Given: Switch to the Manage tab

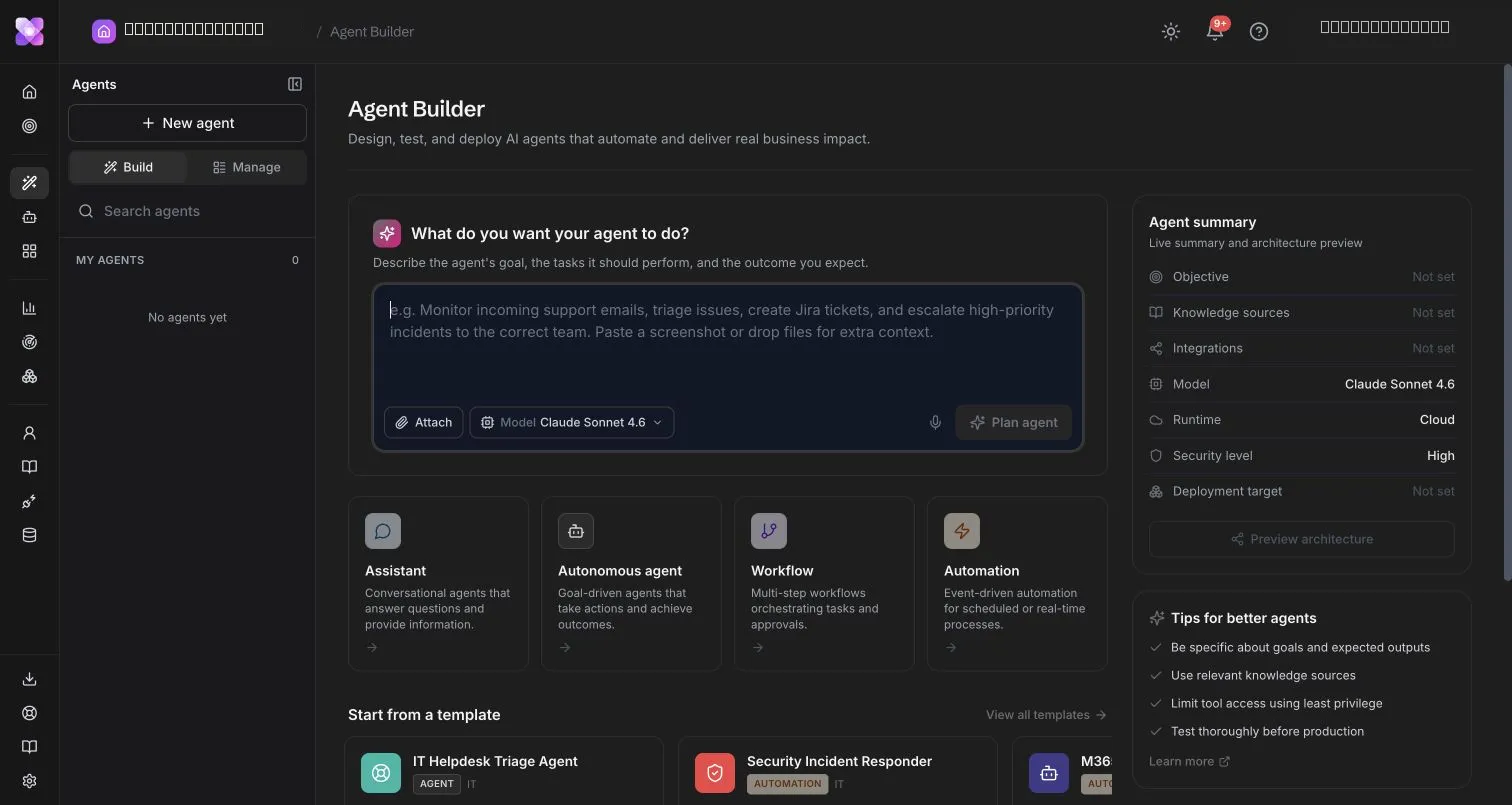Looking at the screenshot, I should (x=246, y=167).
